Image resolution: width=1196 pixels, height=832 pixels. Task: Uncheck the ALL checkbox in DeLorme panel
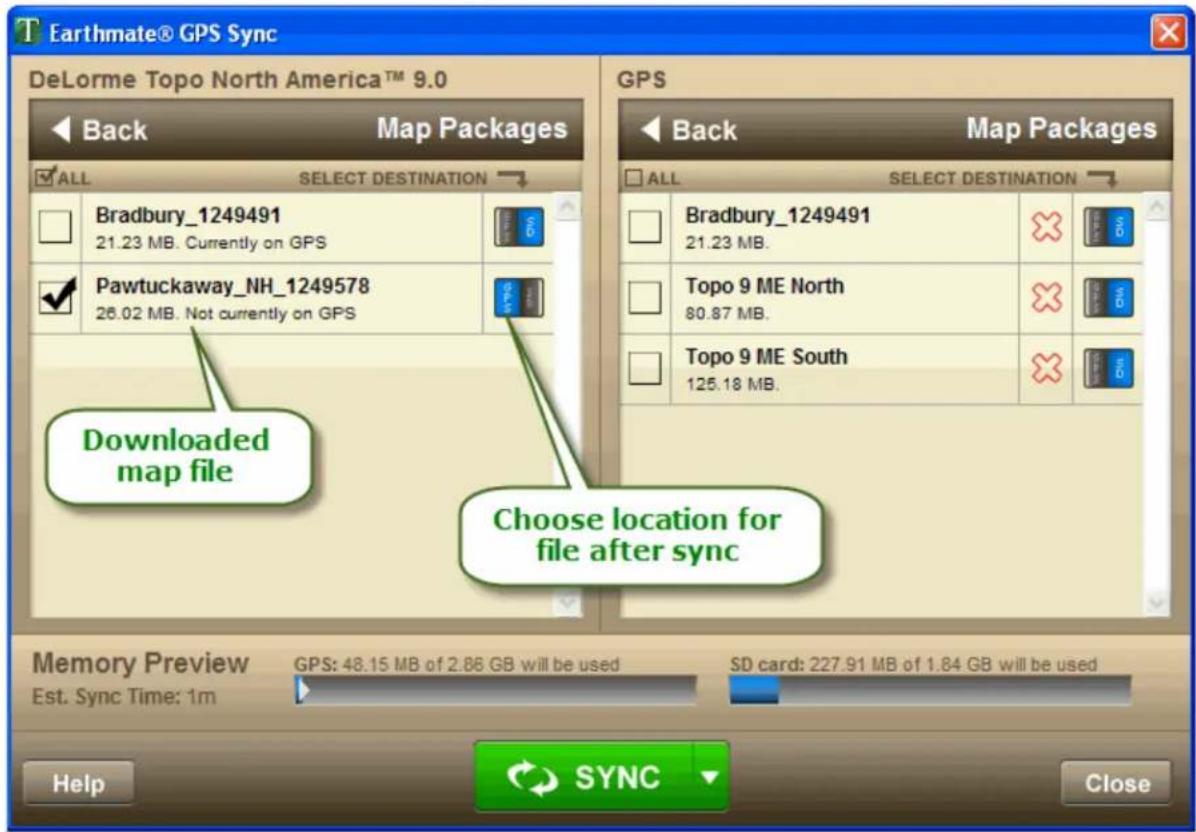[x=45, y=178]
